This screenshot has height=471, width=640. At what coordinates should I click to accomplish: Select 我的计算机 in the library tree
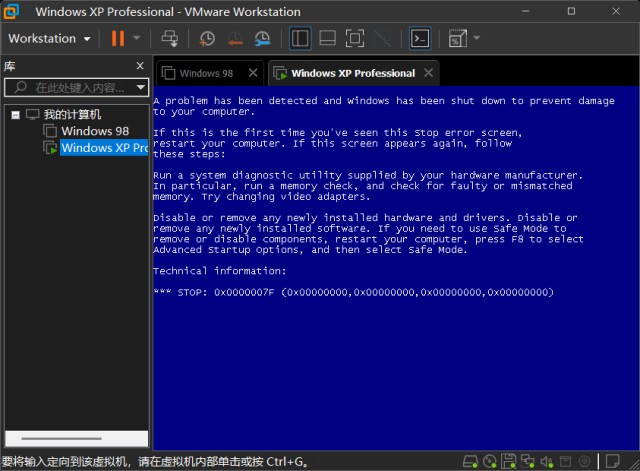[x=72, y=114]
